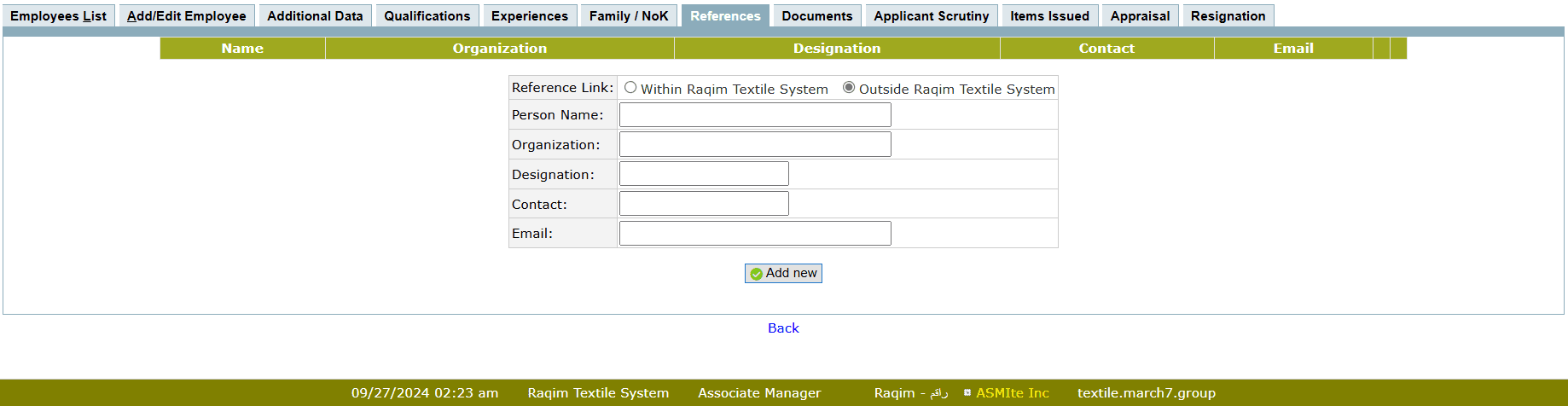Select Outside Raqim Textile System radio option
The image size is (1568, 406).
(x=849, y=88)
